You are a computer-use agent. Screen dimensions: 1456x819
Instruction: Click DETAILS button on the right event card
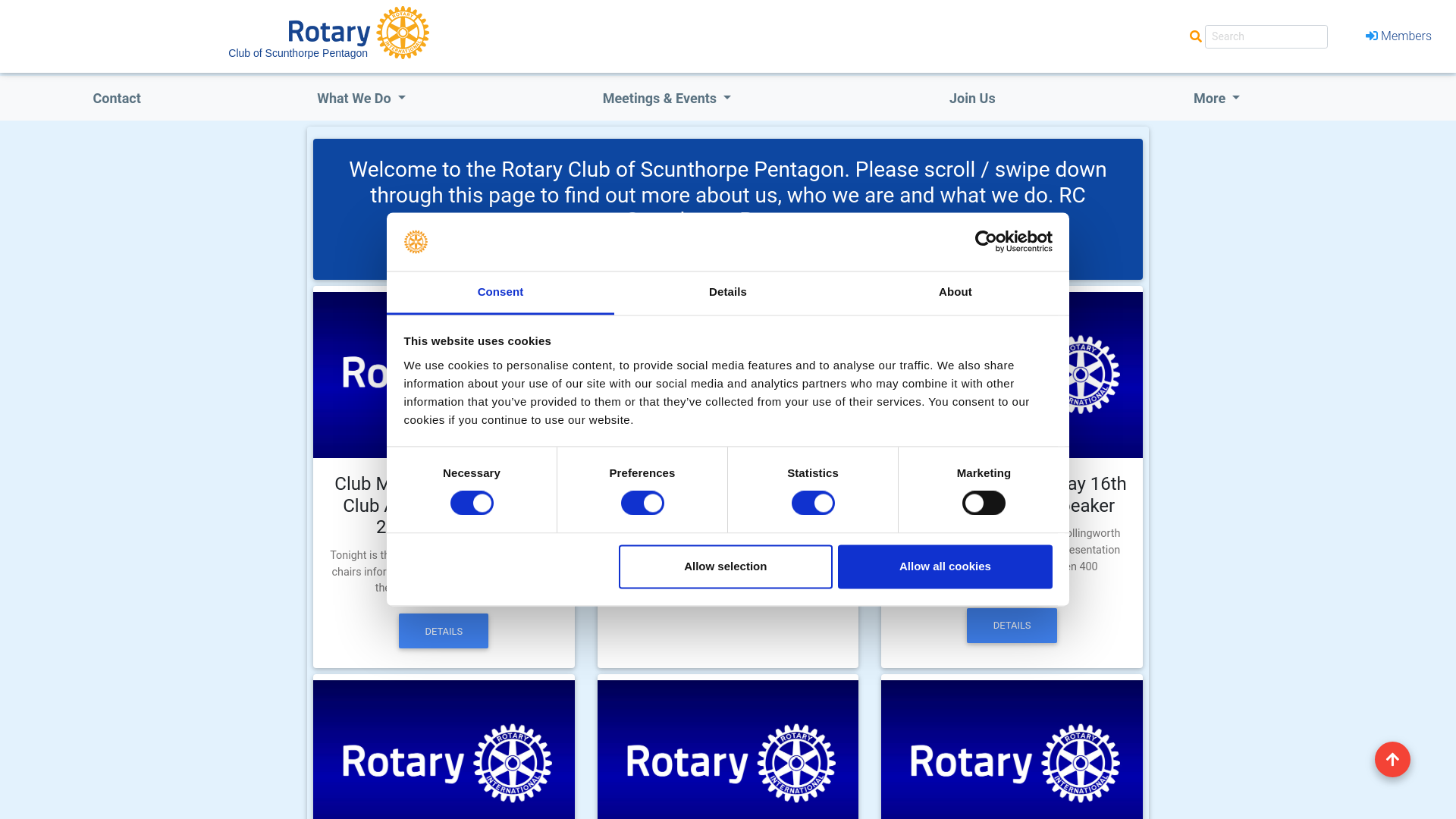click(1012, 626)
